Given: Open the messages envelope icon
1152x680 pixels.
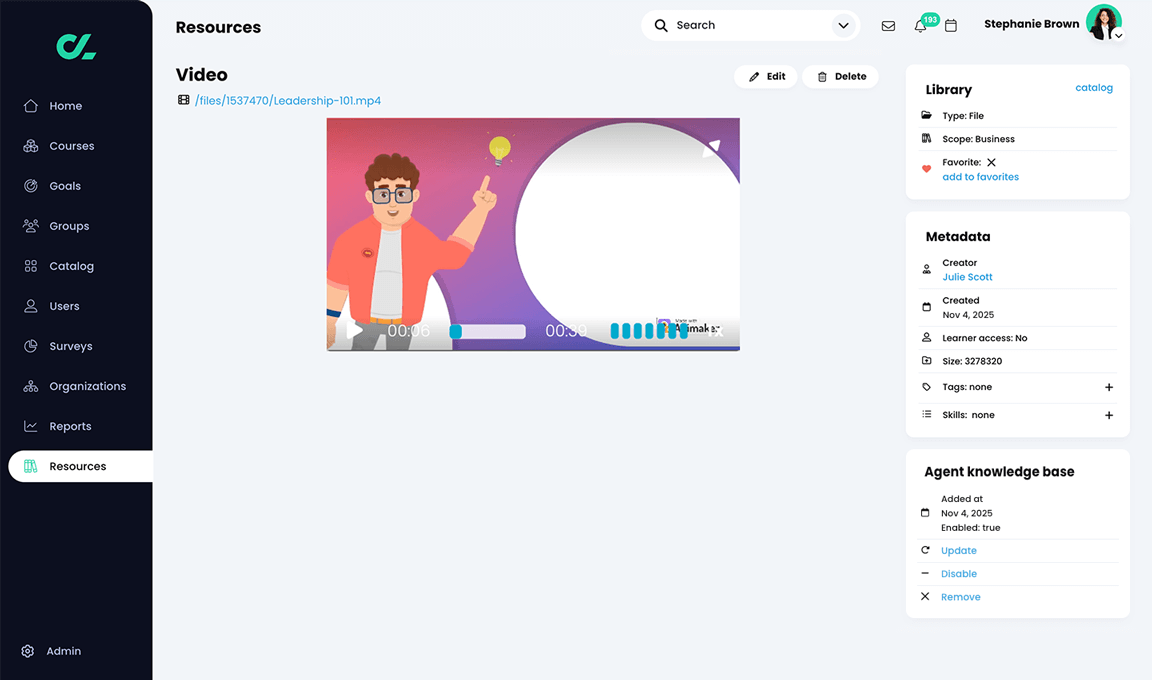Looking at the screenshot, I should 888,25.
